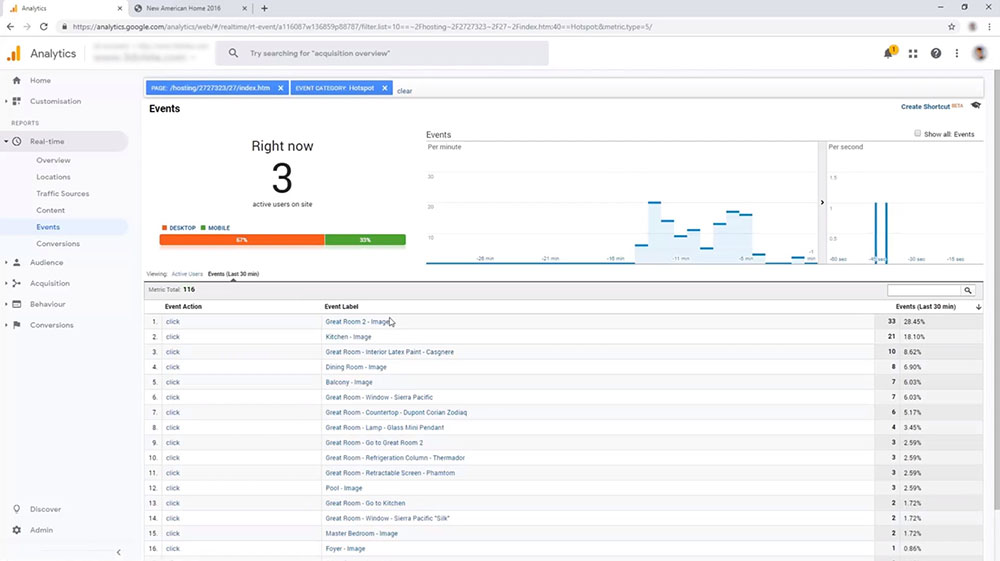The image size is (1000, 561).
Task: Open the Conversions item under Real-time
Action: (58, 244)
